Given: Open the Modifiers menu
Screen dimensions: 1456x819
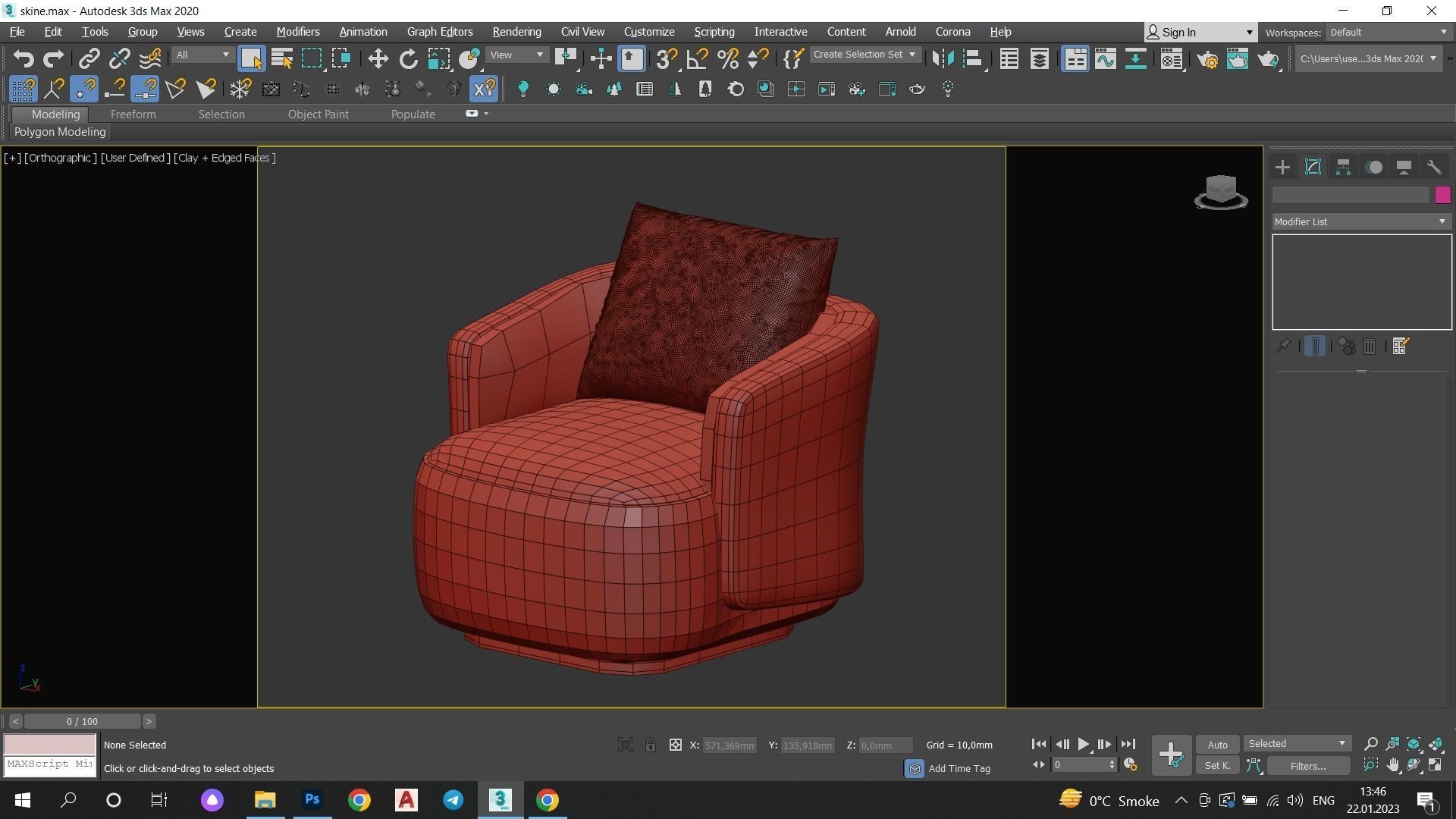Looking at the screenshot, I should pos(297,32).
